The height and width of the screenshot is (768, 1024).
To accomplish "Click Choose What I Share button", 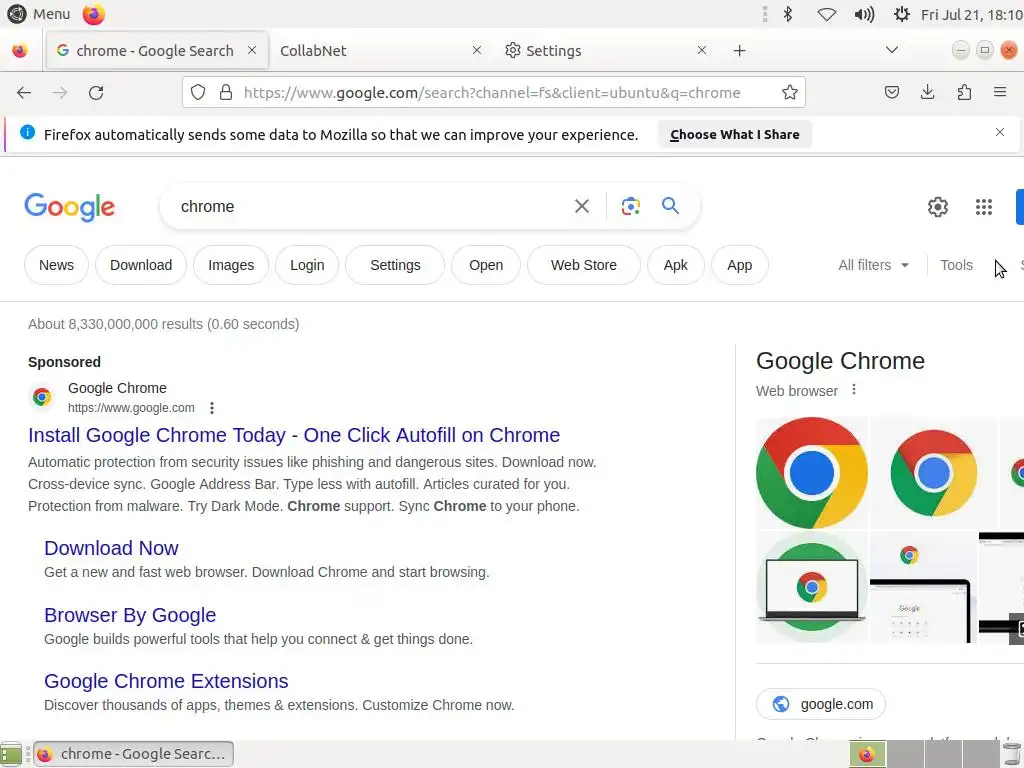I will [x=735, y=135].
